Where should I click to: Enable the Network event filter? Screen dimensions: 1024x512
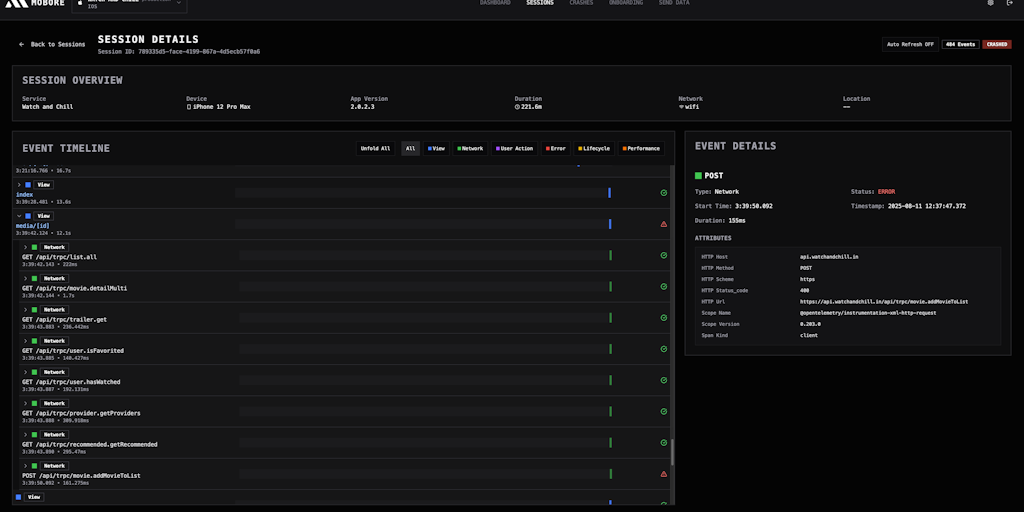point(468,148)
